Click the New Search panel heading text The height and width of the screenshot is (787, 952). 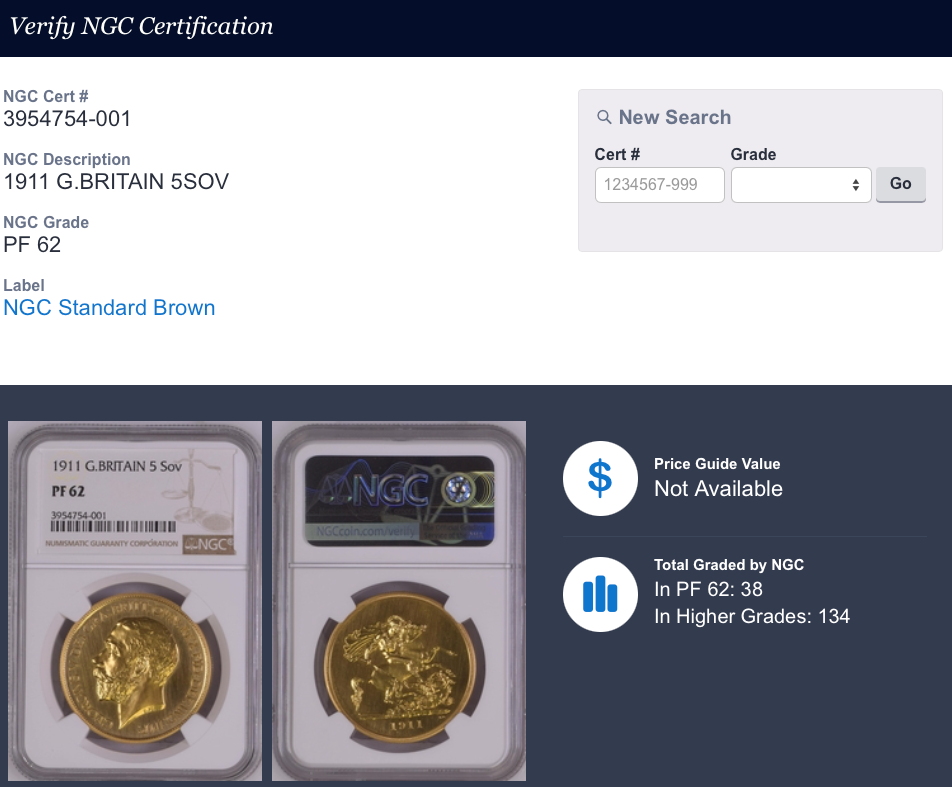[x=674, y=118]
